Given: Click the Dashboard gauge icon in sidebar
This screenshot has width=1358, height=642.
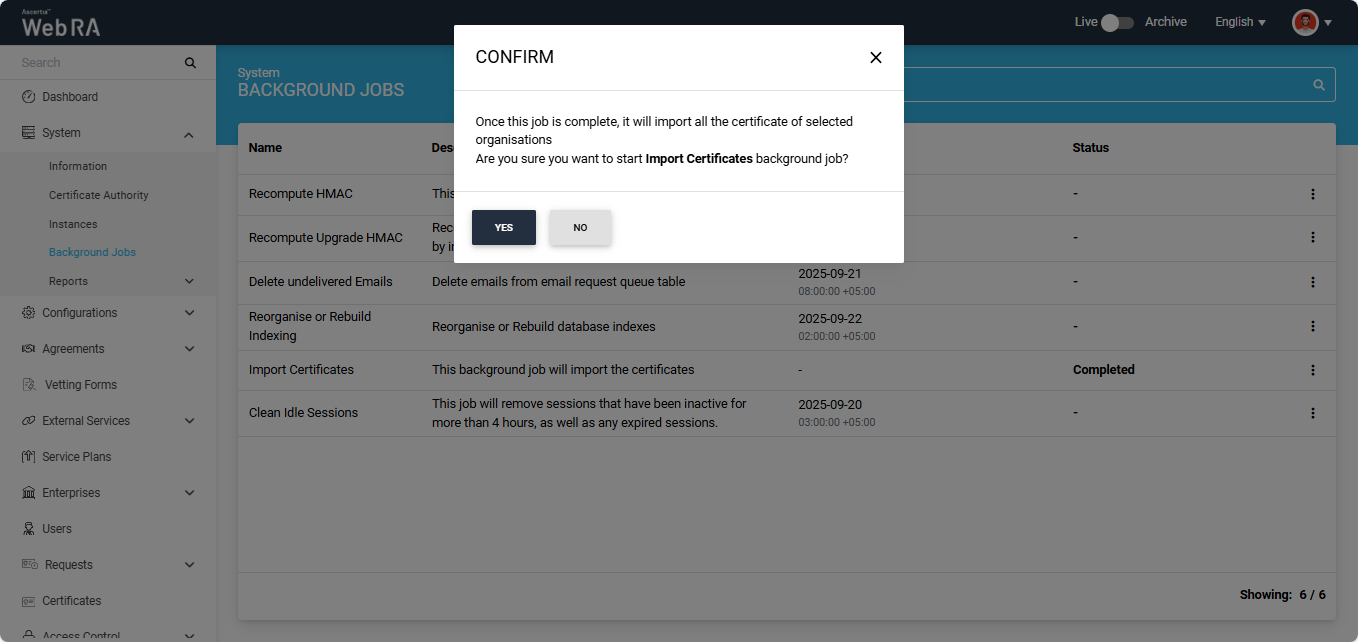Looking at the screenshot, I should [x=29, y=97].
